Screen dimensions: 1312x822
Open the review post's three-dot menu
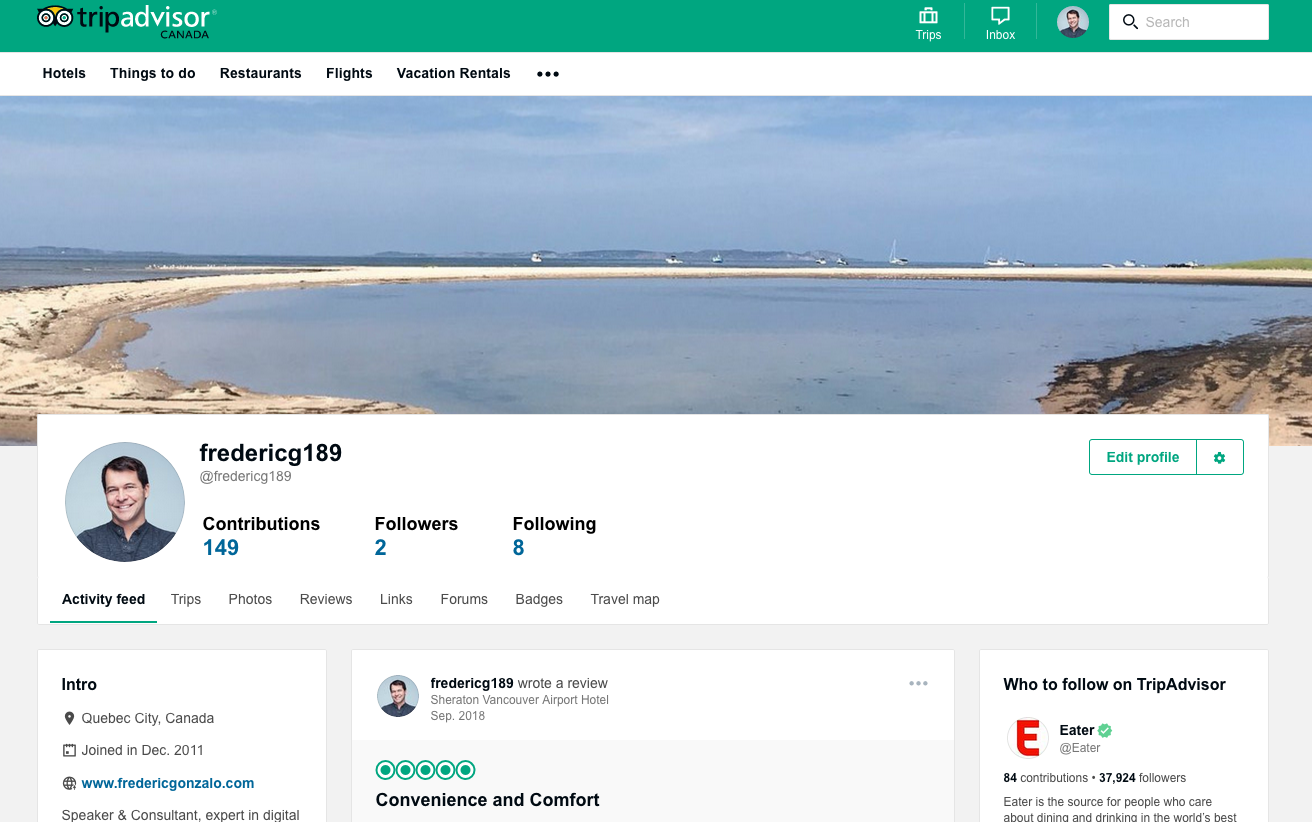[918, 683]
